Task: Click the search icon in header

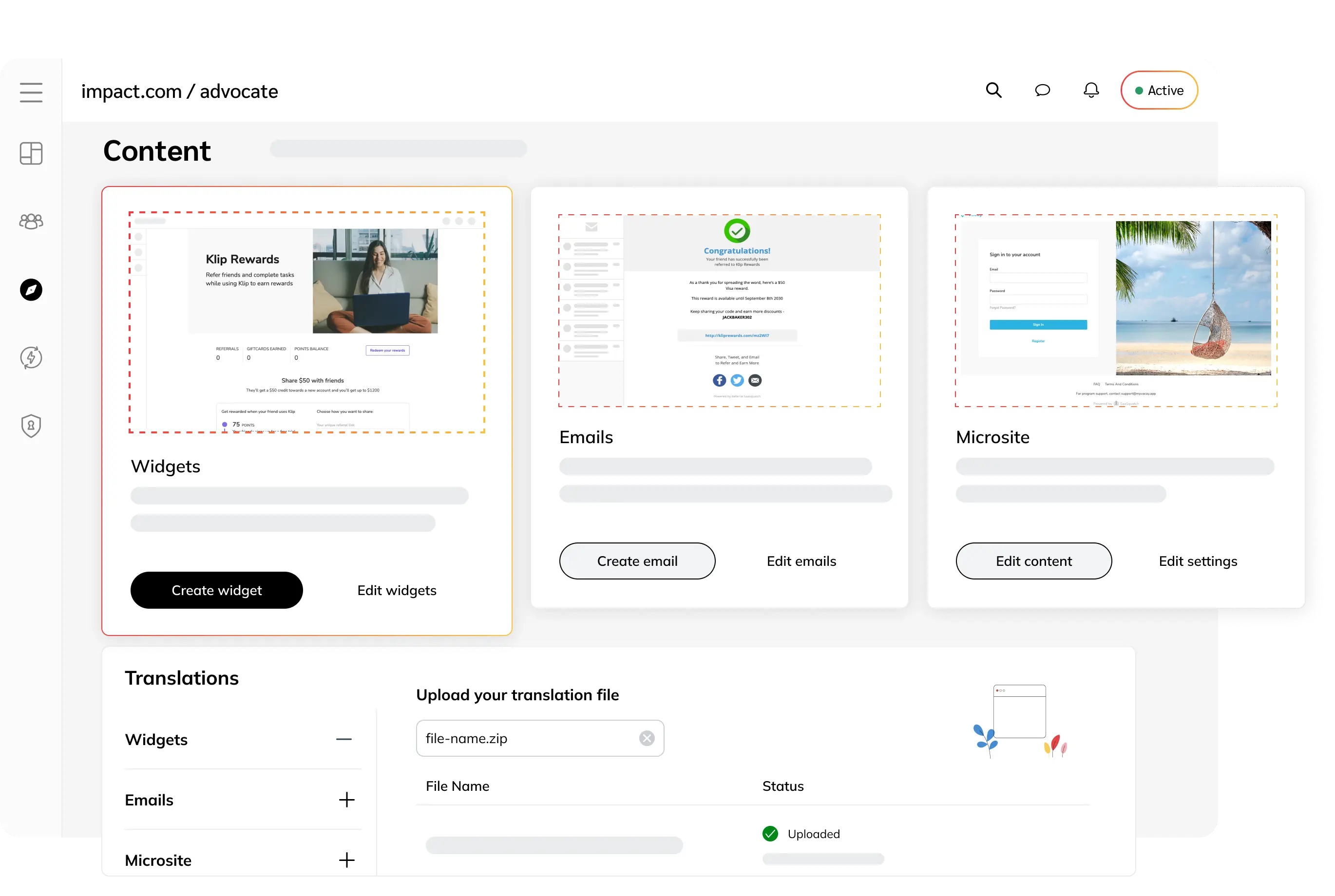Action: tap(994, 90)
